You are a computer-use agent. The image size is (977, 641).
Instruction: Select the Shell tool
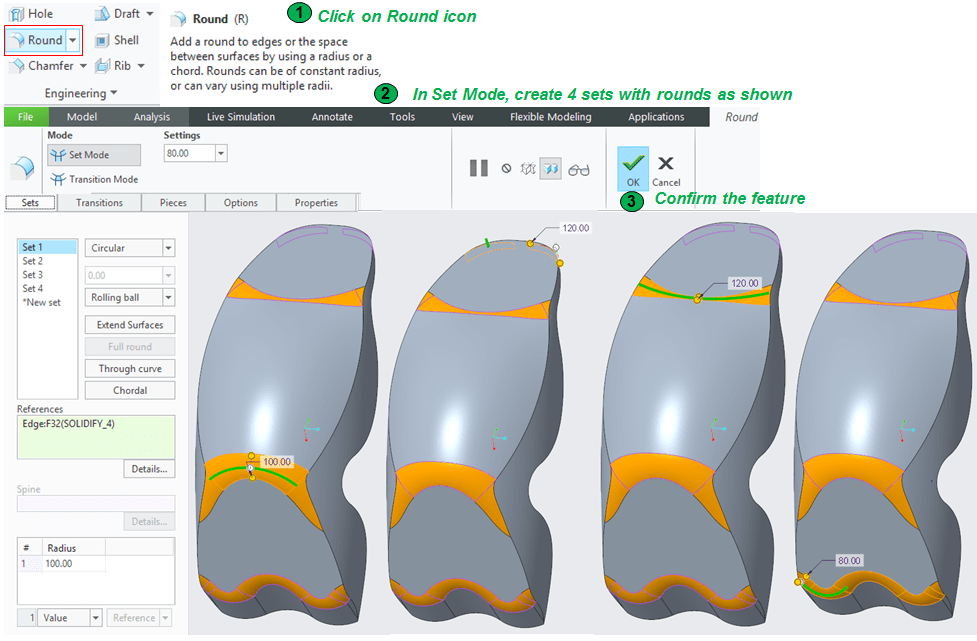click(x=117, y=40)
